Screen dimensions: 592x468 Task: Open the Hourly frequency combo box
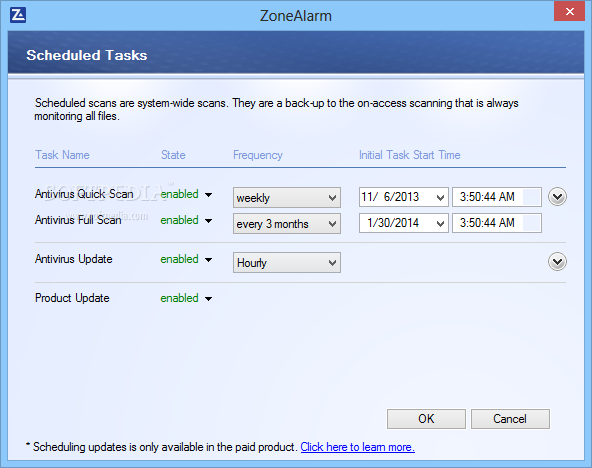pos(287,262)
